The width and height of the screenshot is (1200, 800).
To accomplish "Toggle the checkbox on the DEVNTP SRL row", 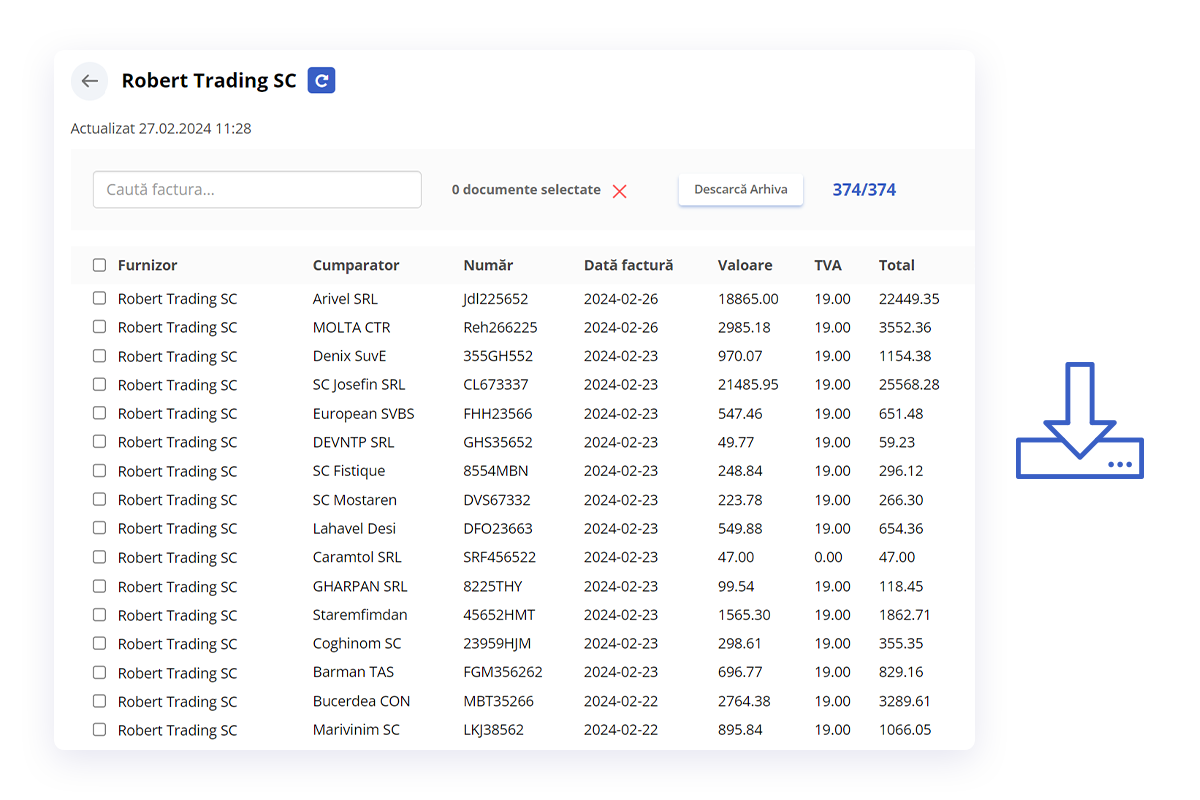I will point(98,442).
